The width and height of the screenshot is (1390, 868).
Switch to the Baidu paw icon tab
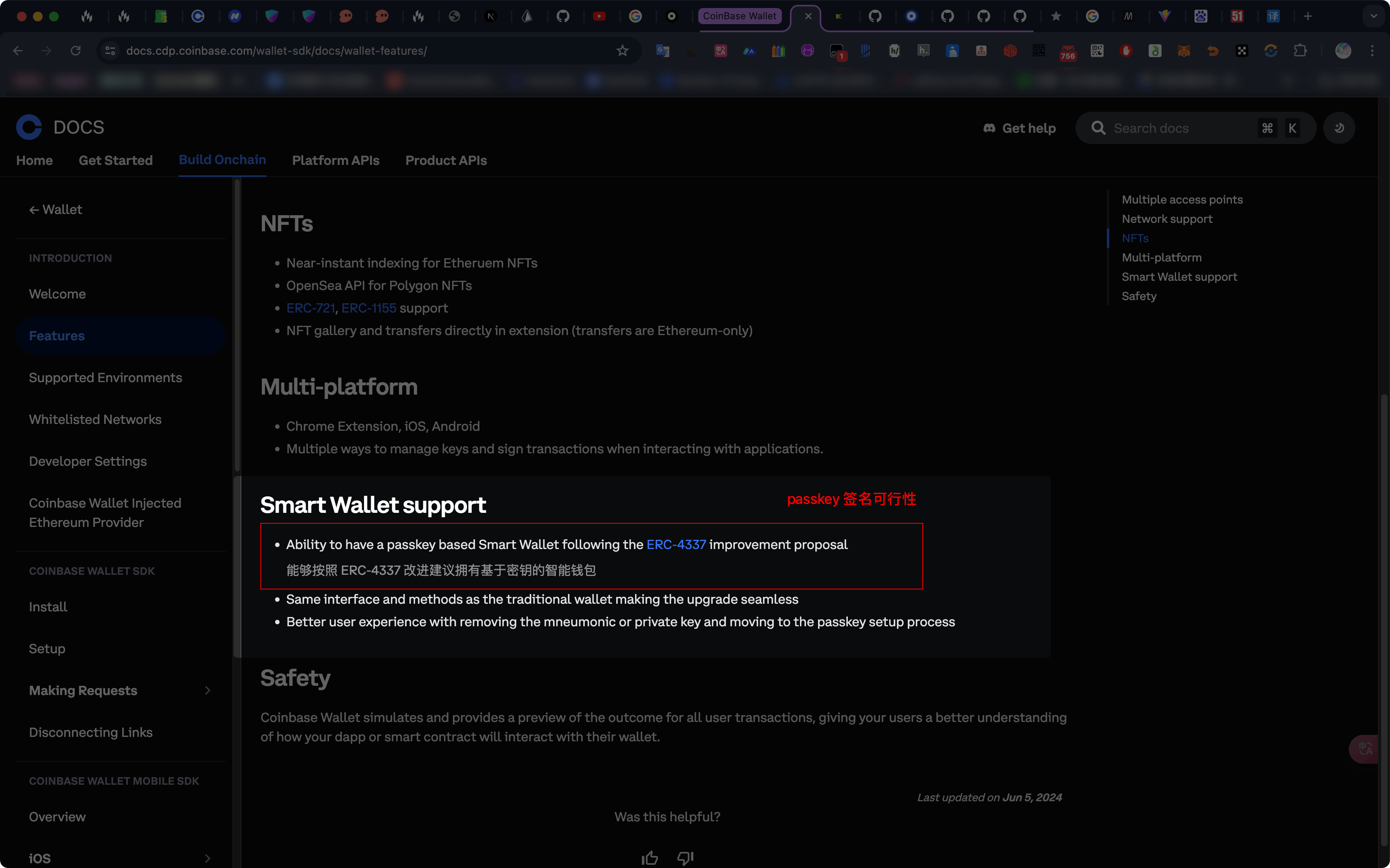coord(1201,16)
